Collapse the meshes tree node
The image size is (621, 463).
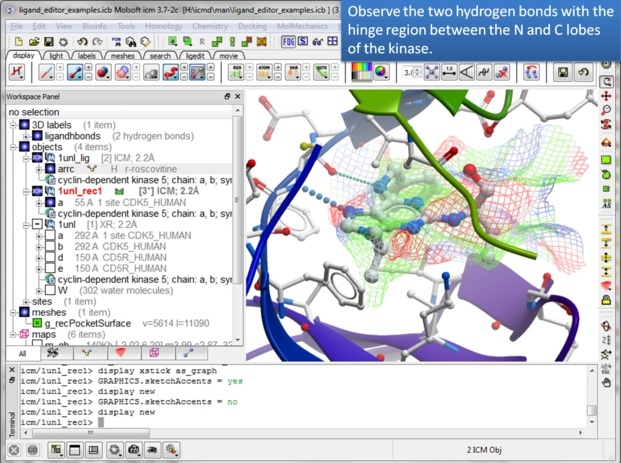pyautogui.click(x=12, y=312)
